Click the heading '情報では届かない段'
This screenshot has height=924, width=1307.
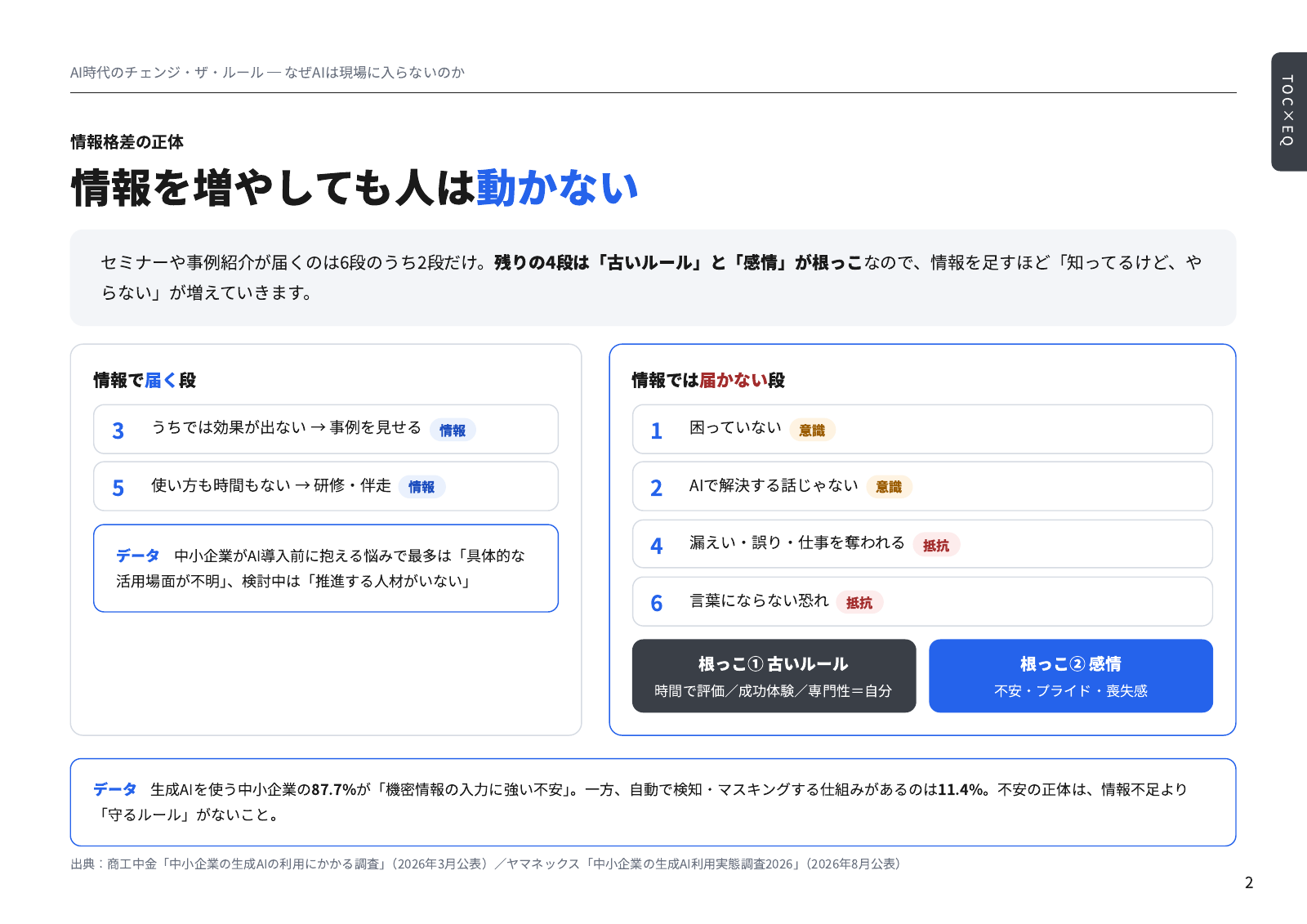coord(708,381)
